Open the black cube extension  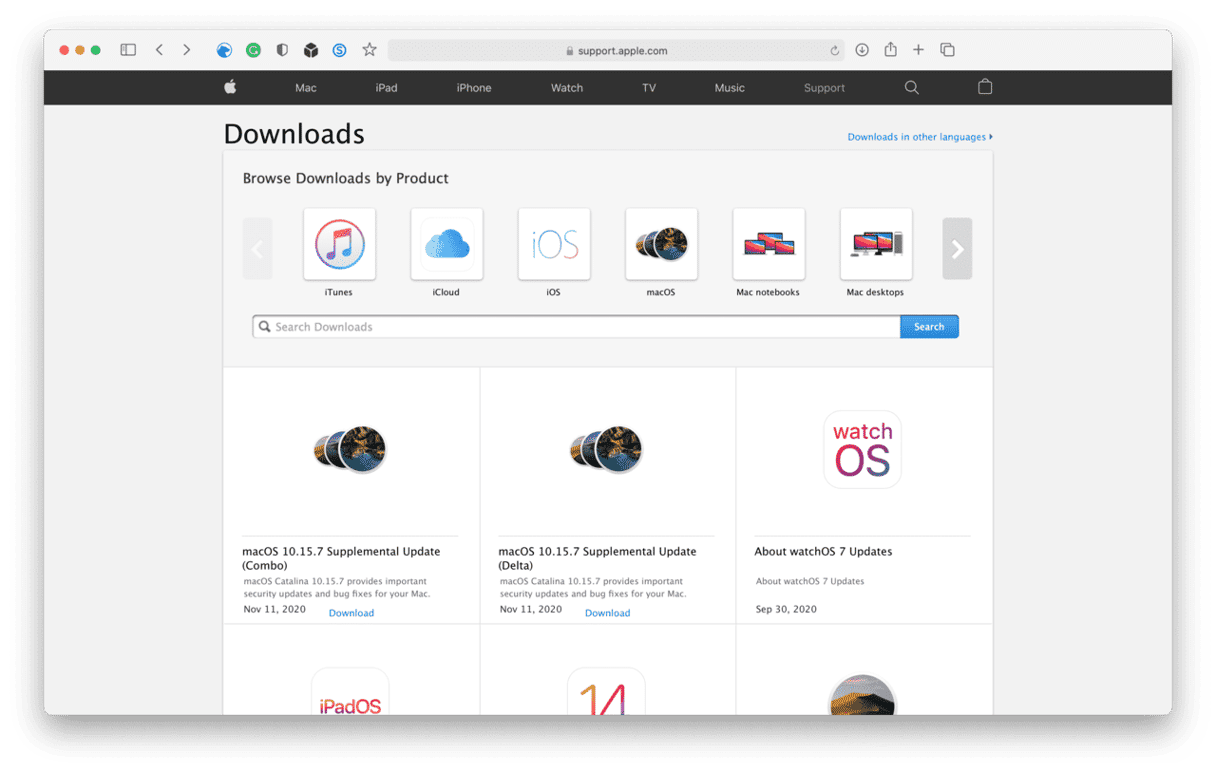tap(311, 50)
